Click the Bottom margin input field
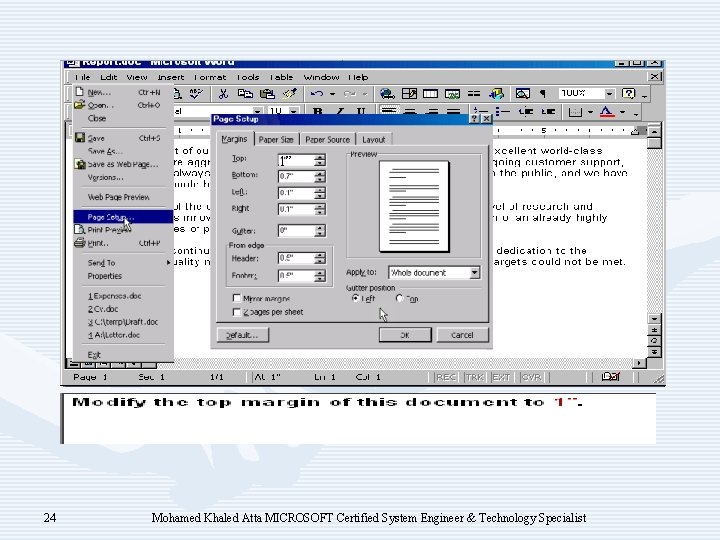 [x=296, y=176]
